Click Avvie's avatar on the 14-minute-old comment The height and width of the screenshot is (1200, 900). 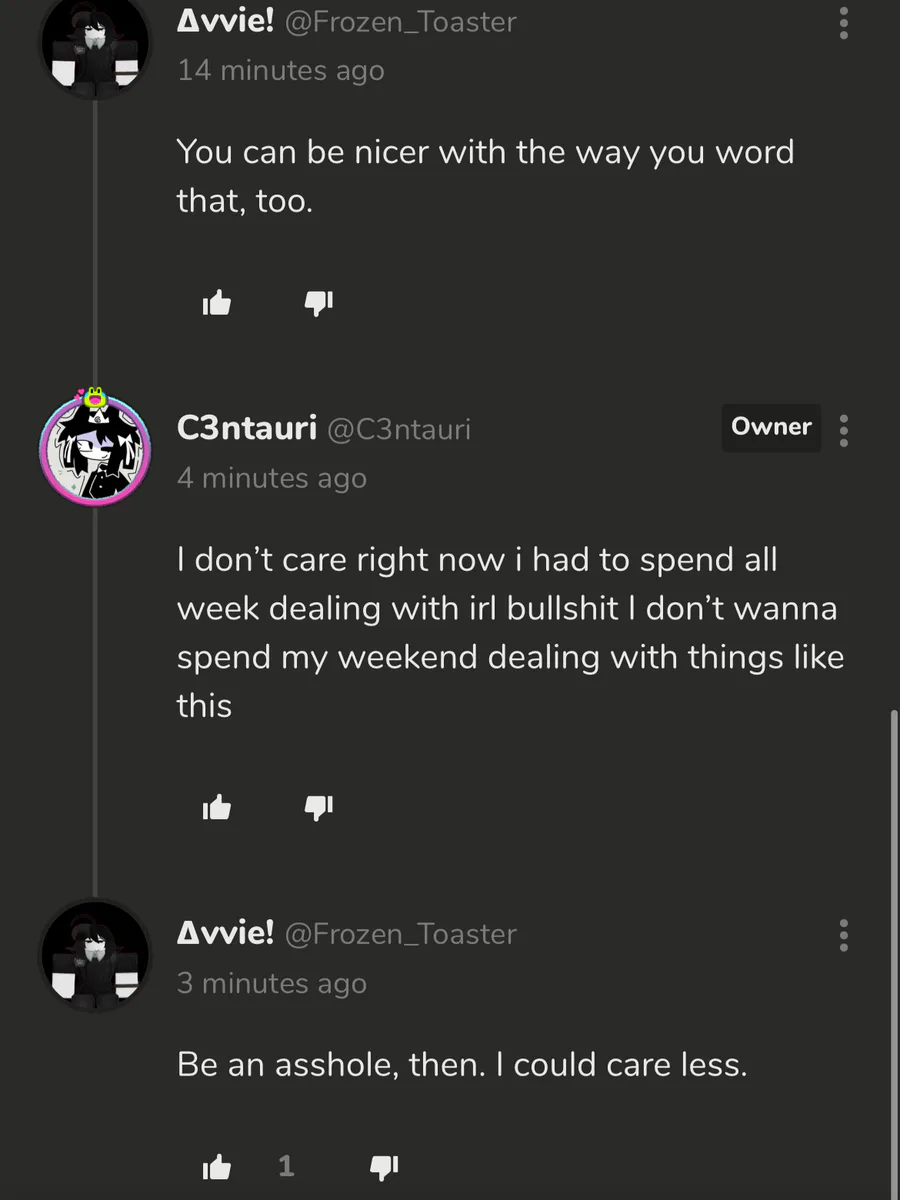[x=94, y=45]
